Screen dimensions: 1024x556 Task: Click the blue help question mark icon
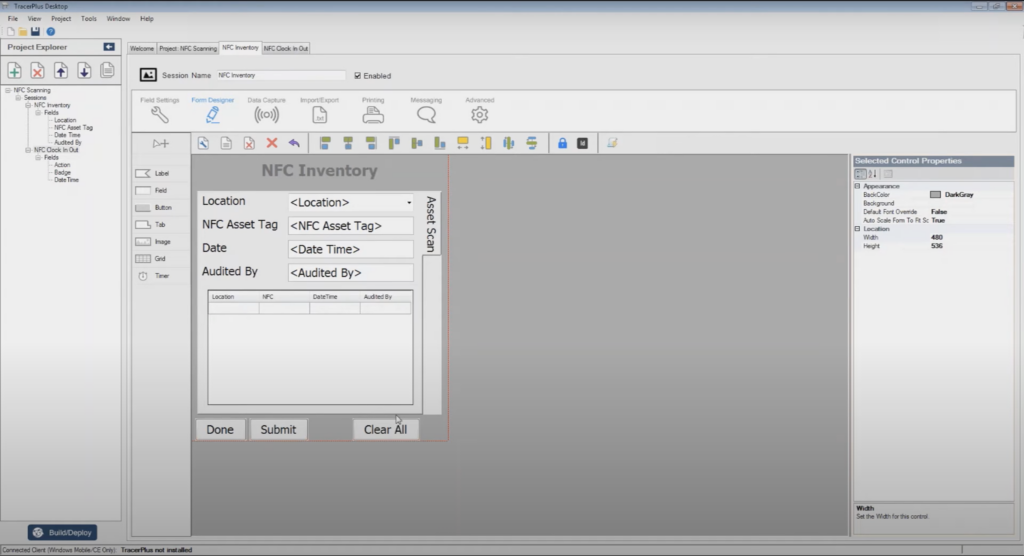tap(50, 31)
